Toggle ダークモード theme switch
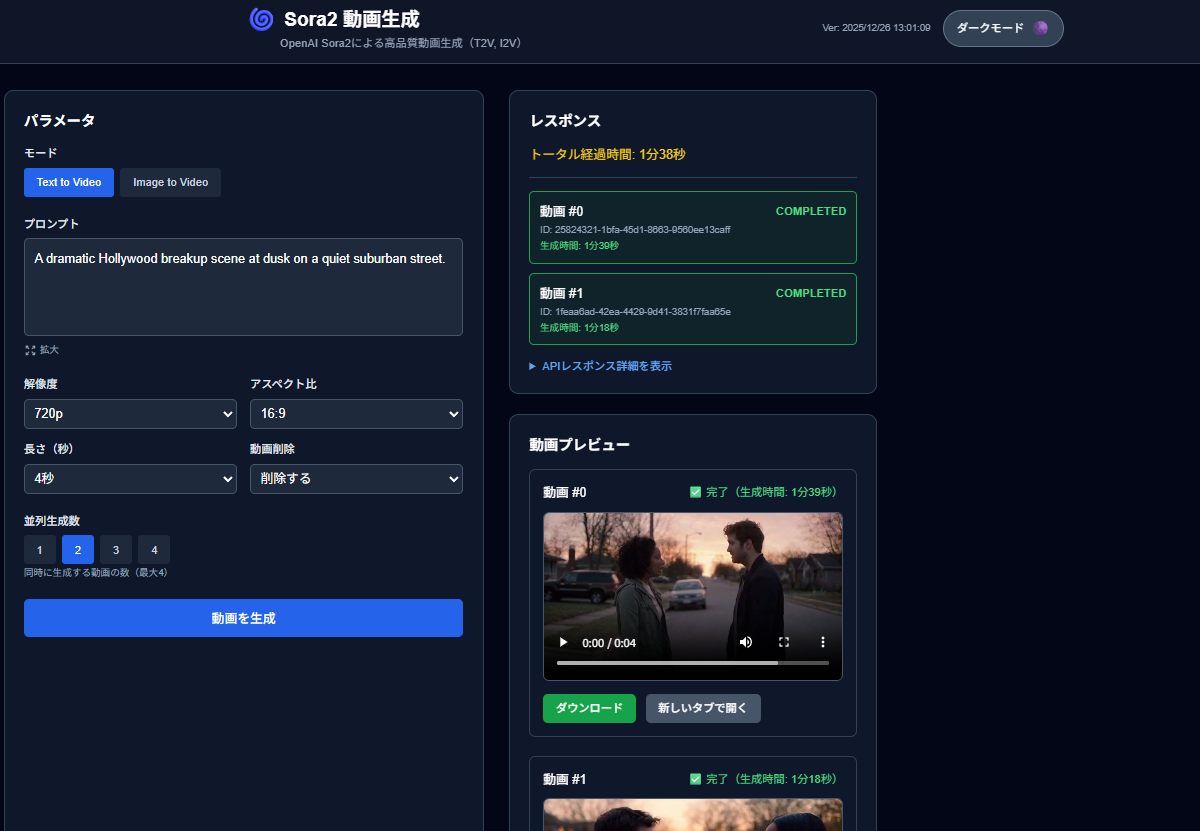This screenshot has width=1200, height=831. click(1002, 28)
